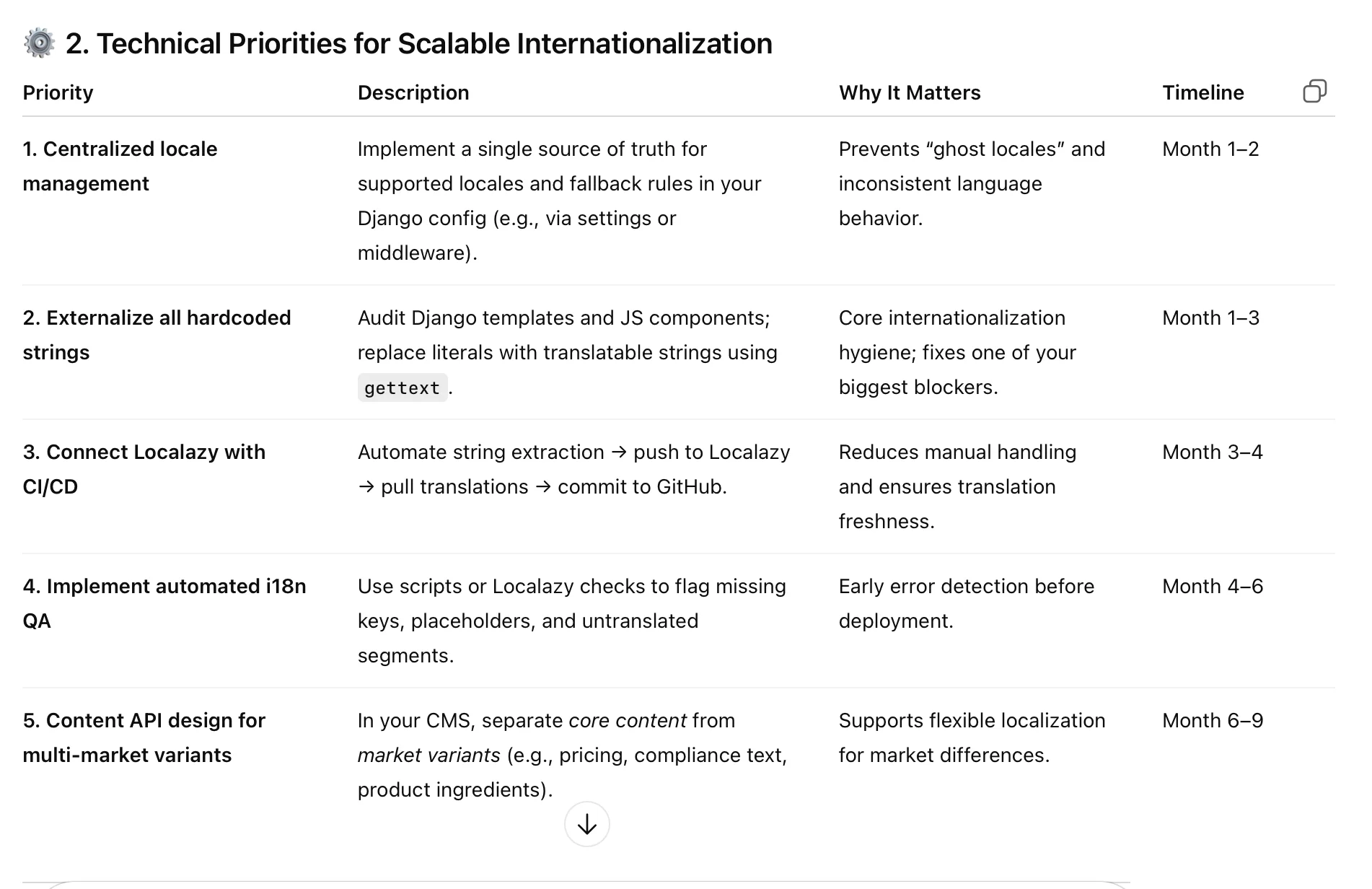Click the Timeline column header
1372x889 pixels.
coord(1202,92)
